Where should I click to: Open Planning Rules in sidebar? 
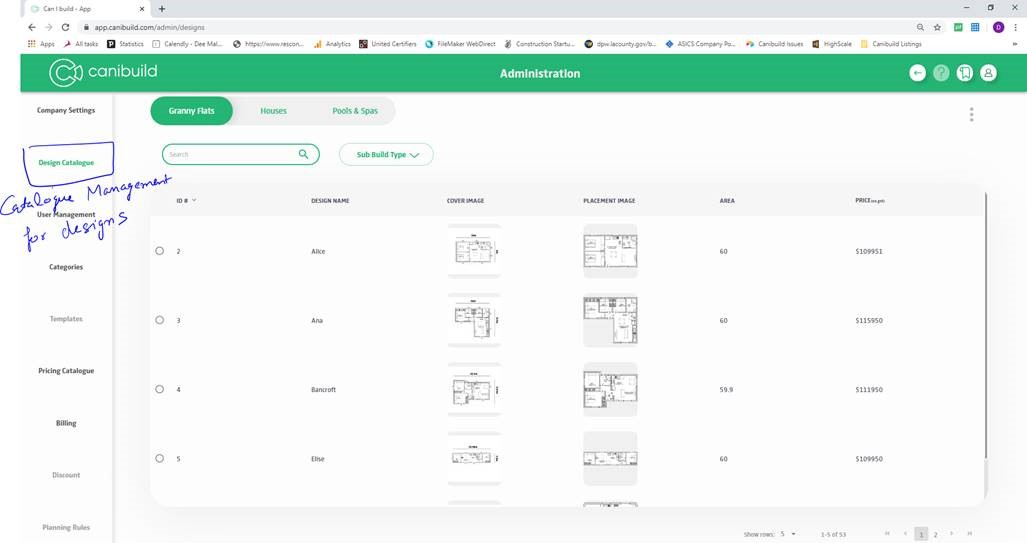tap(66, 527)
